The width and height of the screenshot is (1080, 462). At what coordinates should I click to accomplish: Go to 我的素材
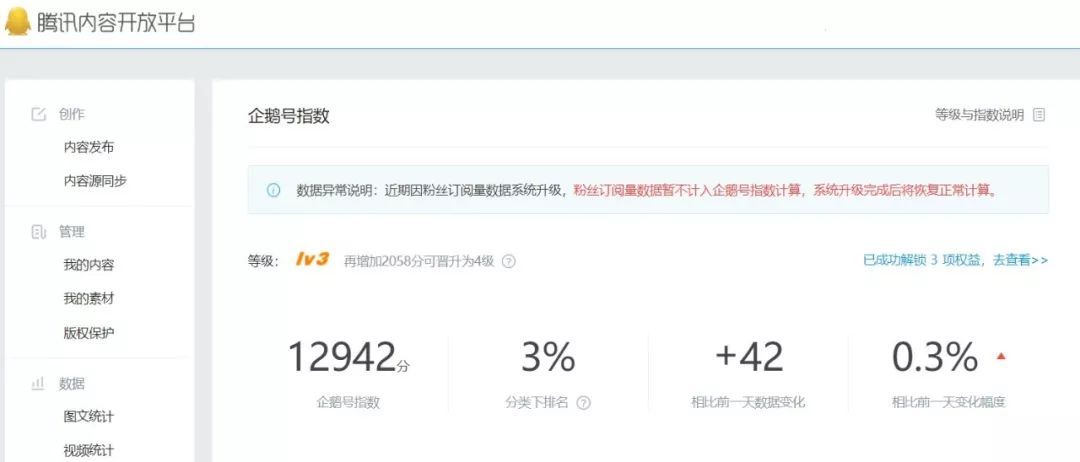coord(89,299)
